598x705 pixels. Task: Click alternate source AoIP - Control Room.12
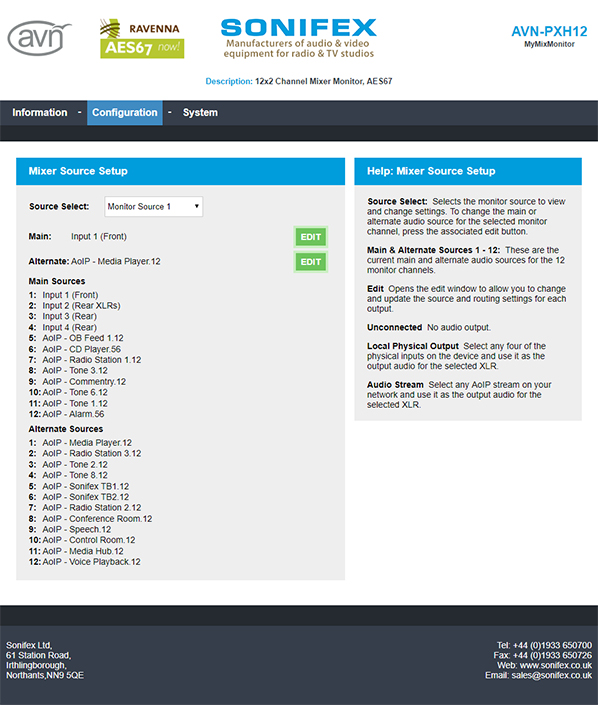click(x=89, y=540)
